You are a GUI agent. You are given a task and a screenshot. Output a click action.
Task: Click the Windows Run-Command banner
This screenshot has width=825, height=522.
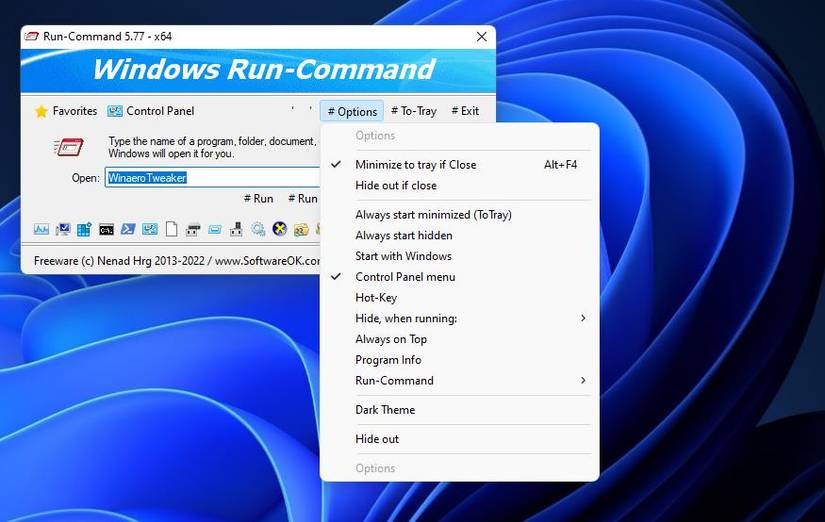(x=258, y=70)
